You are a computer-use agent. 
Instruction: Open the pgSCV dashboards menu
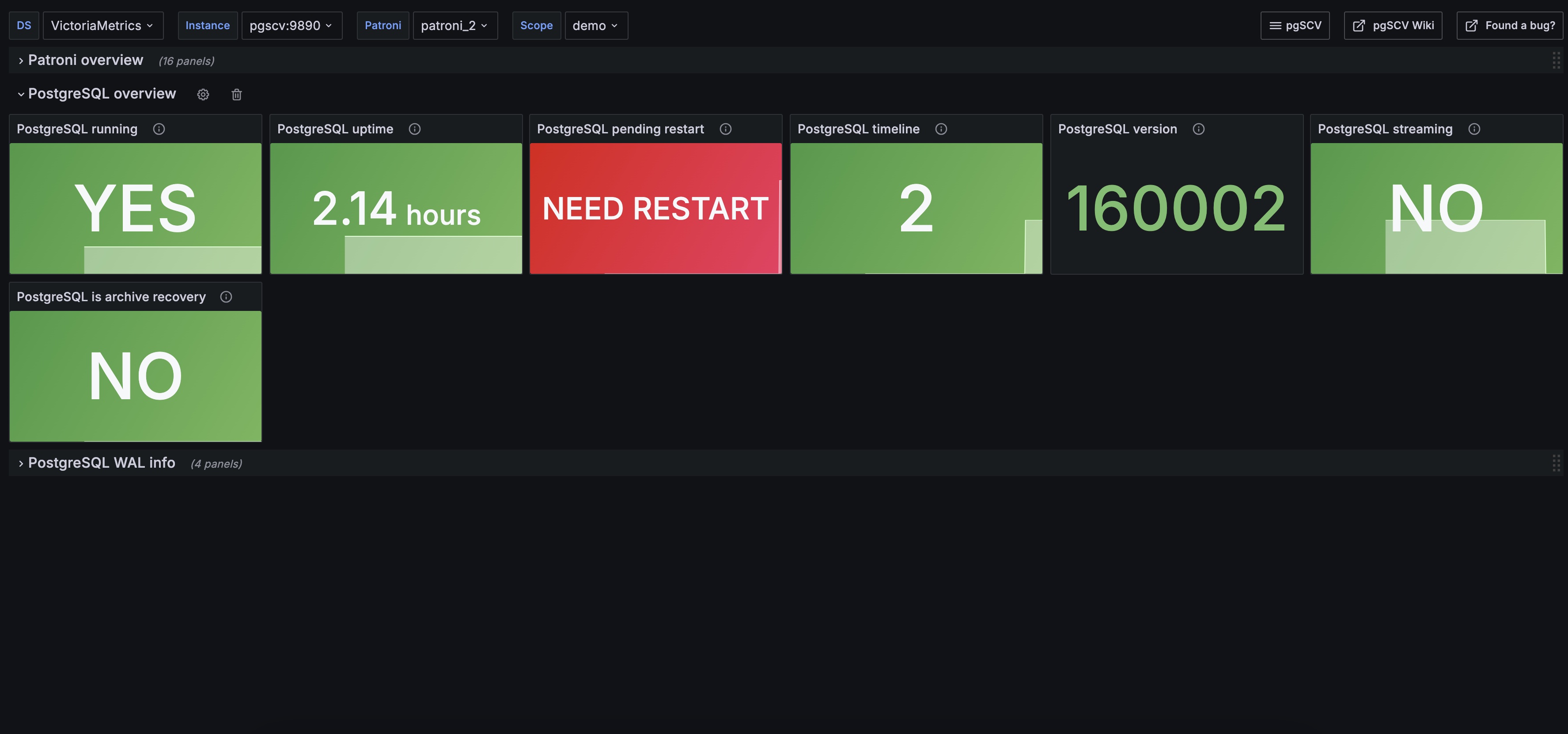(1295, 26)
